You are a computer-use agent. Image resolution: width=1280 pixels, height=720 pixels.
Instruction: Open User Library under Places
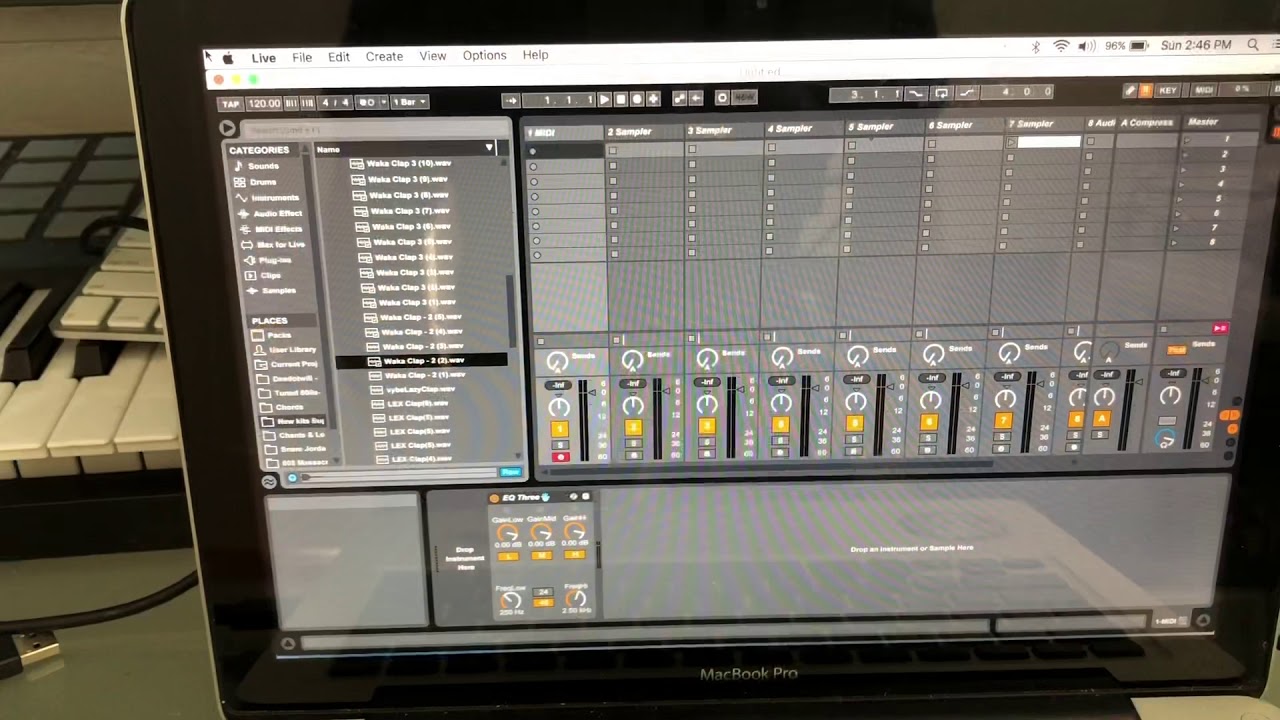click(x=286, y=350)
